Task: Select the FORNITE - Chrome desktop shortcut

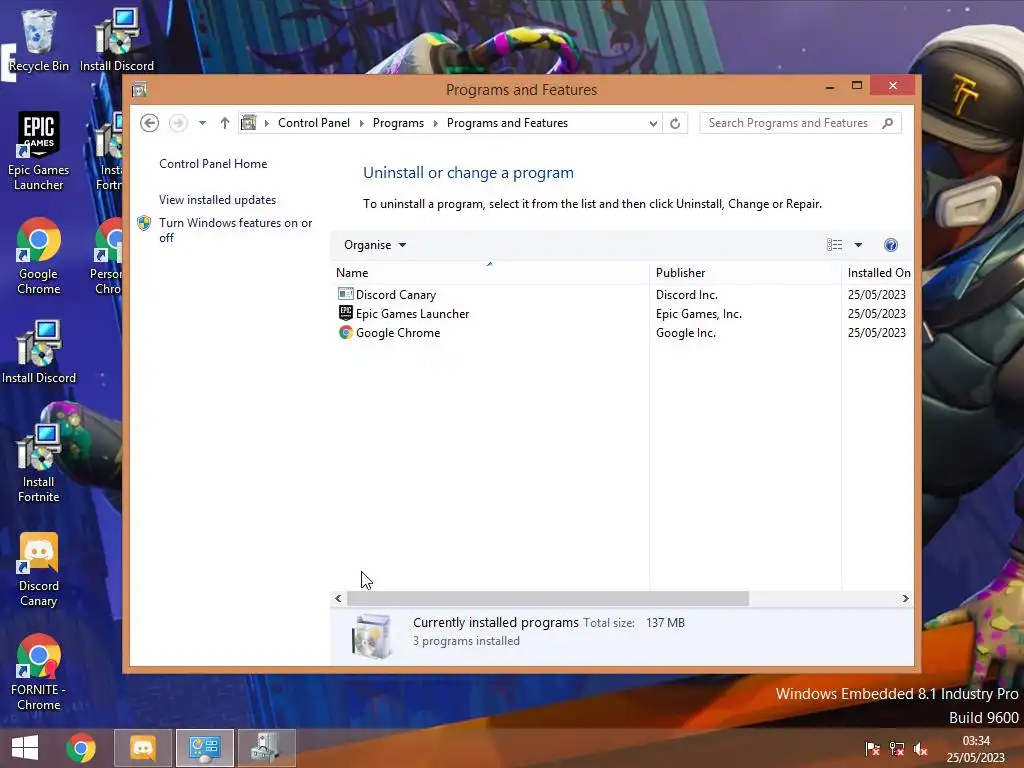Action: (x=39, y=673)
